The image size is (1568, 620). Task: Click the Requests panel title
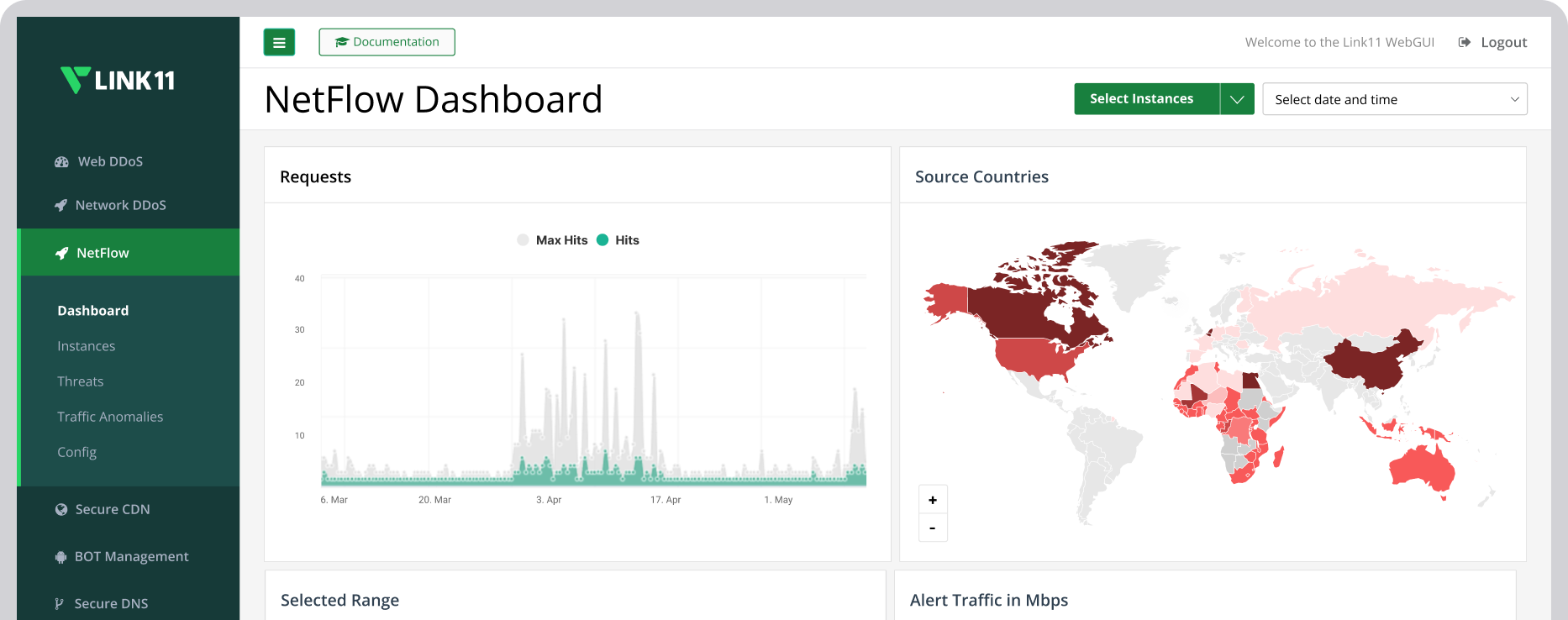coord(315,176)
